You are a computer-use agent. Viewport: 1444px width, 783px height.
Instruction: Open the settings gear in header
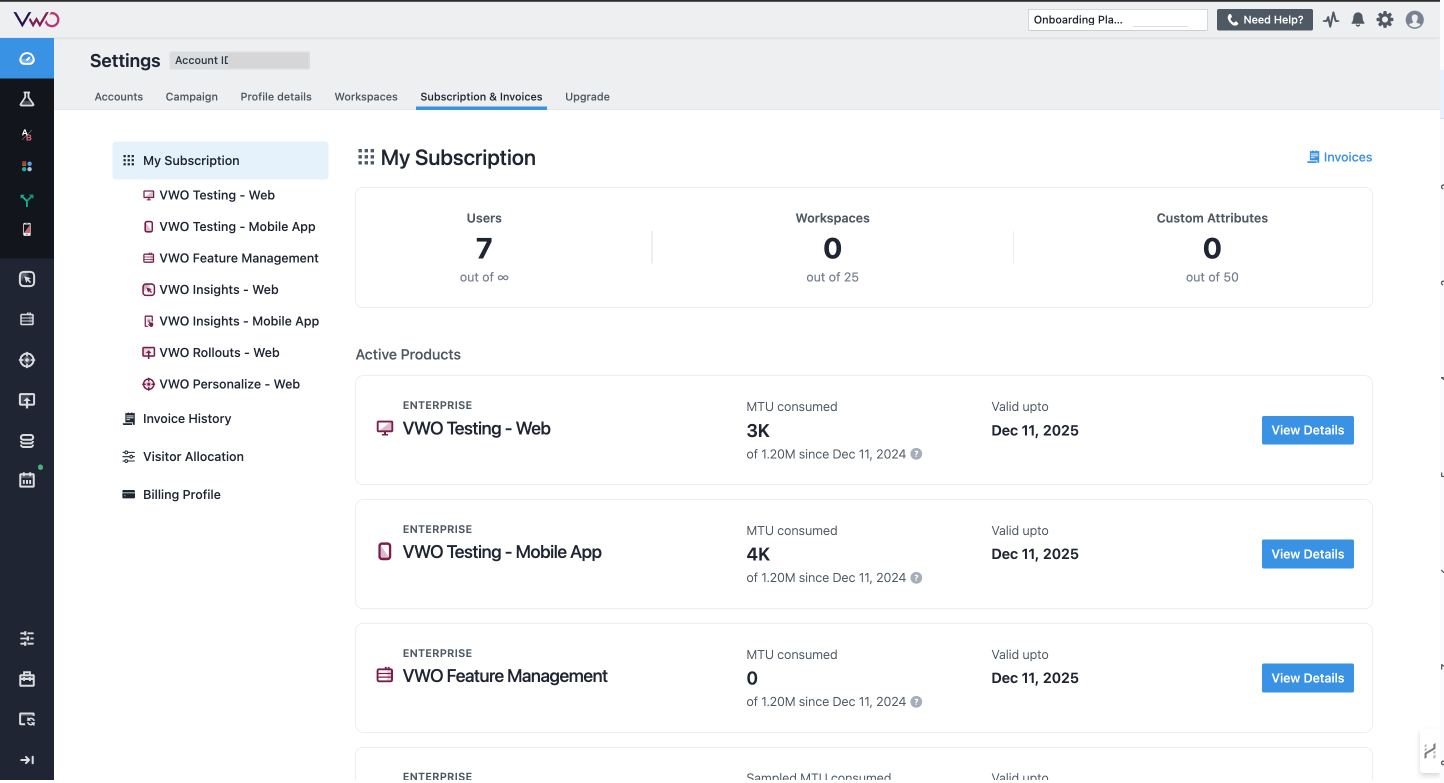(1385, 19)
